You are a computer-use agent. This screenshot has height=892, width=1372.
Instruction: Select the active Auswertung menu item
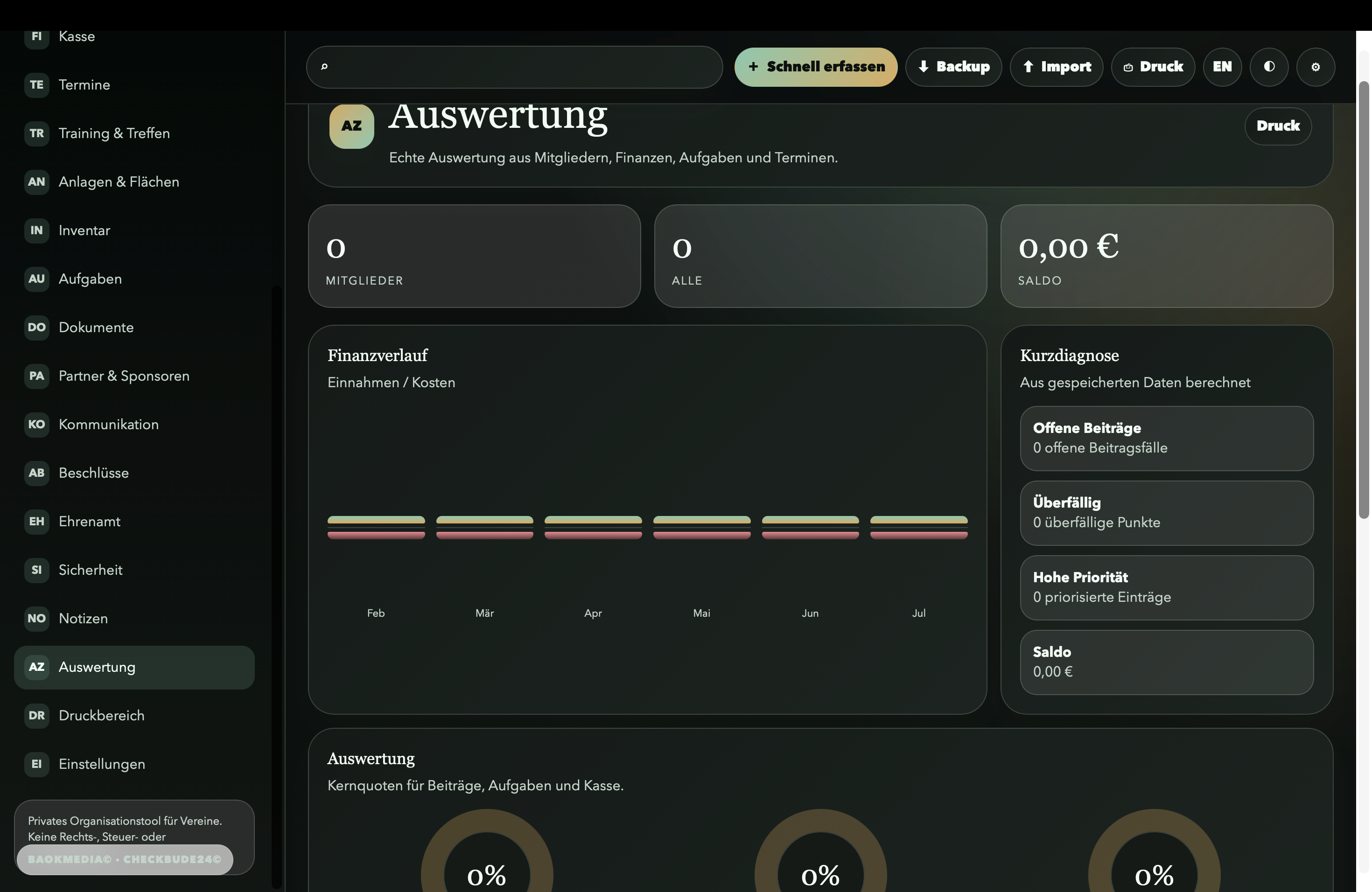pyautogui.click(x=134, y=667)
